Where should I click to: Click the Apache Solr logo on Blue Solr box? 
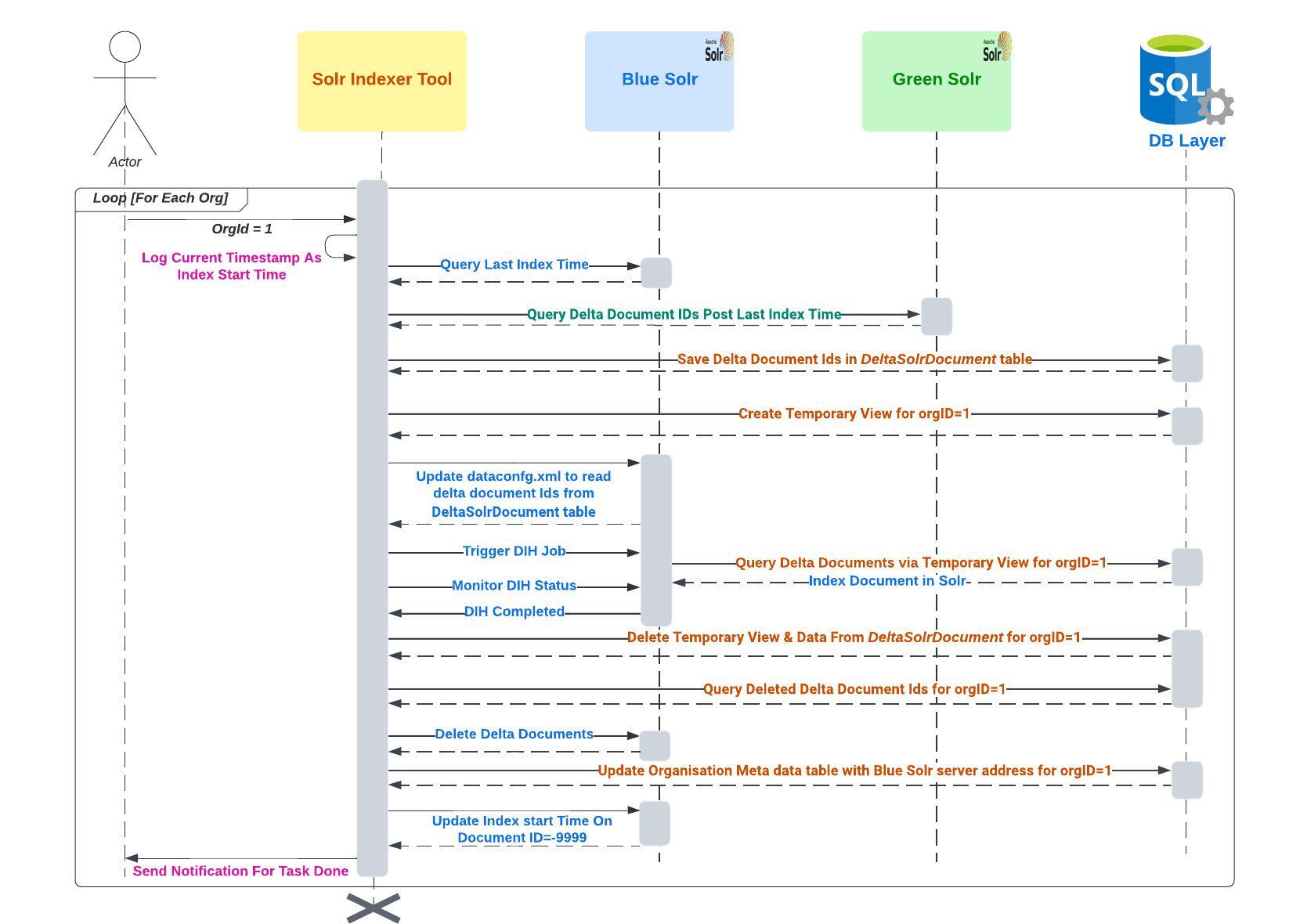coord(717,47)
